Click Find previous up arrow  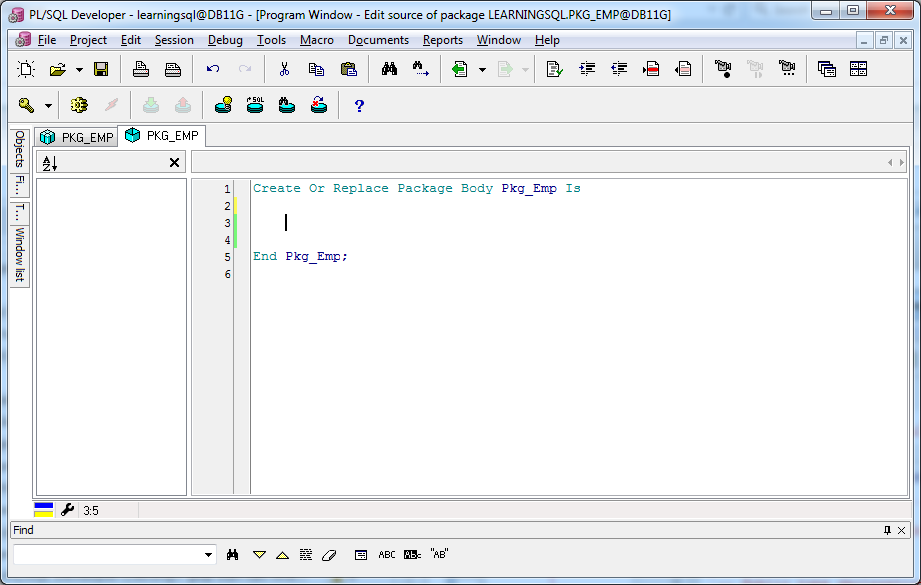pyautogui.click(x=283, y=554)
